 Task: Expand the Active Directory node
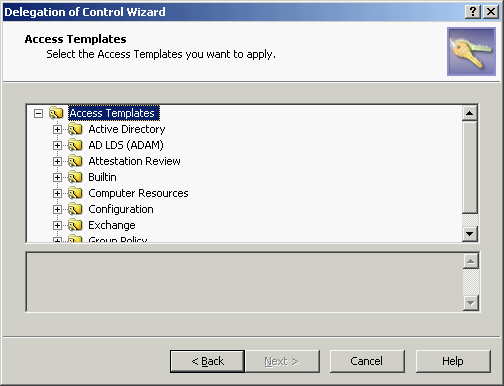click(x=57, y=129)
